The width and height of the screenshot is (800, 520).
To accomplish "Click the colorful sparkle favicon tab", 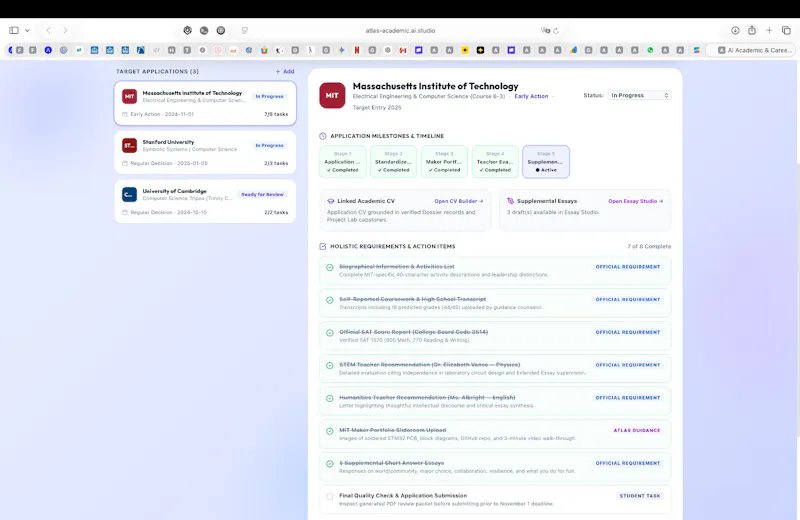I will tap(341, 50).
